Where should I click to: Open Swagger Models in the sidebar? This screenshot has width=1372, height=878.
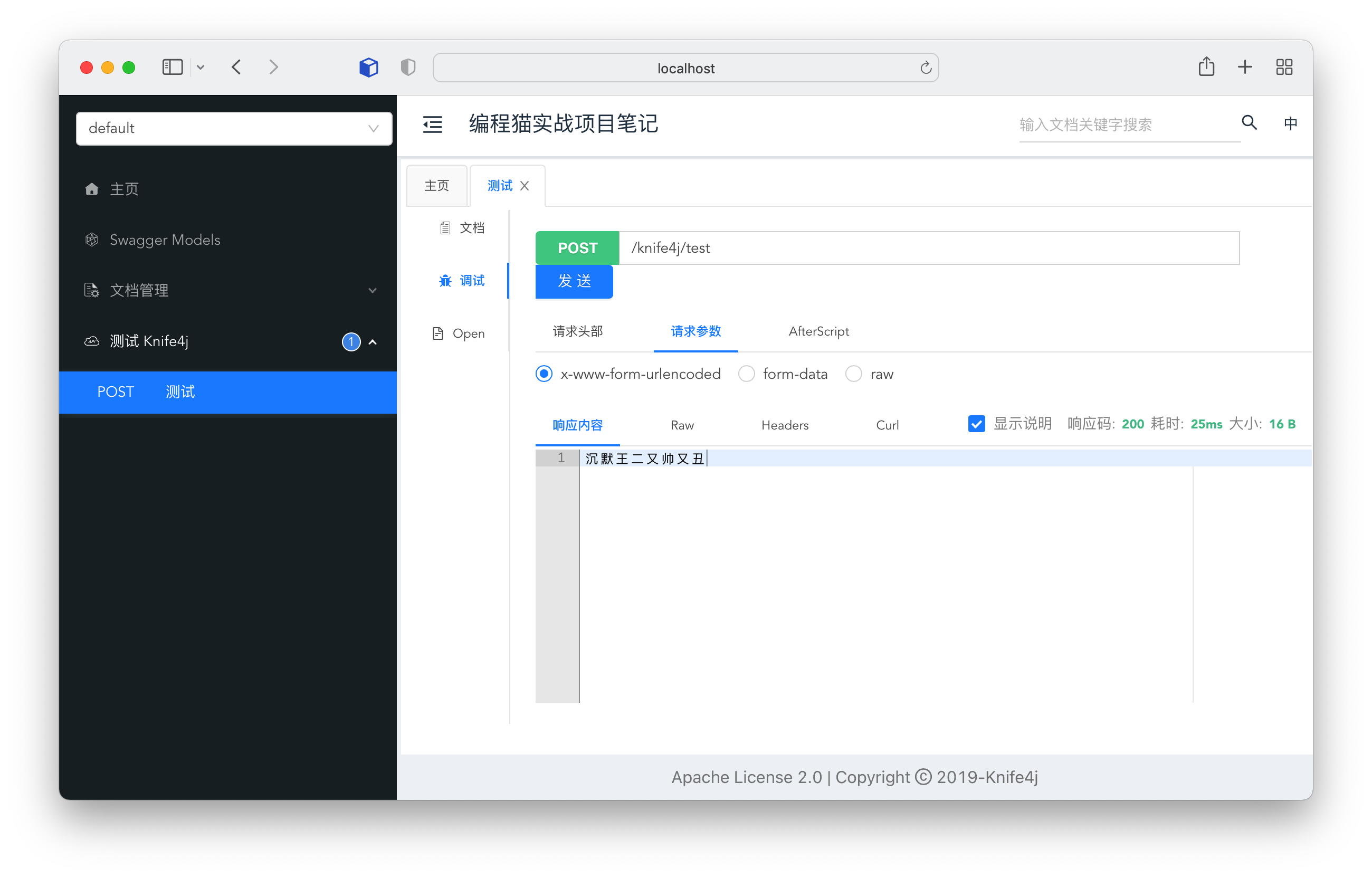(165, 240)
